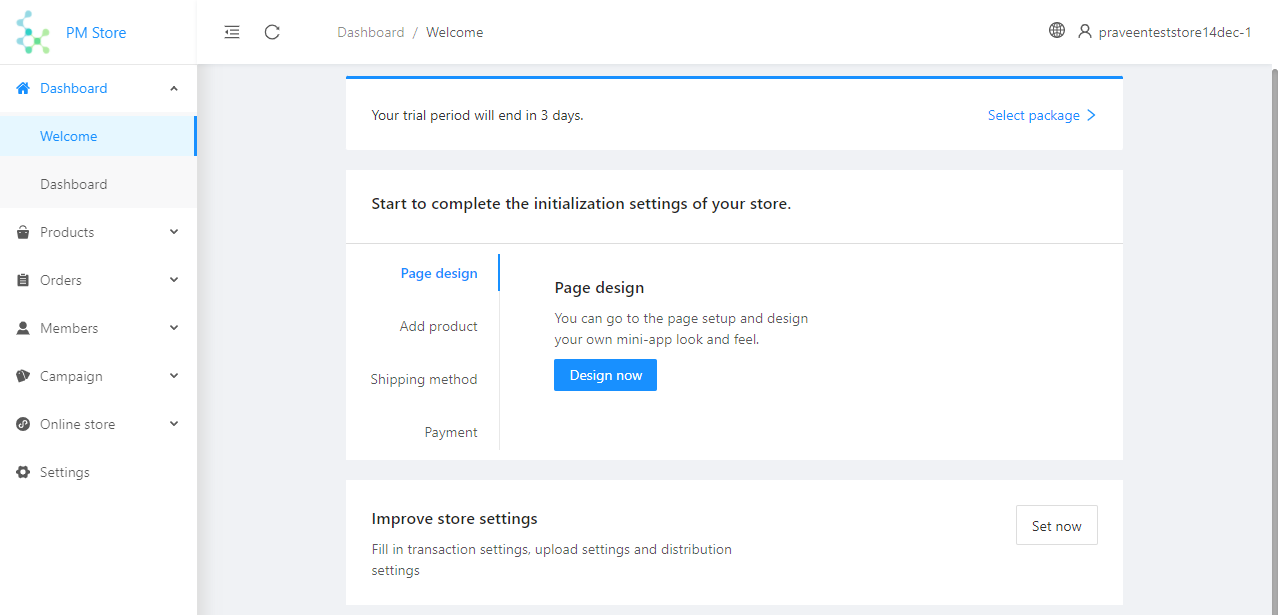This screenshot has height=615, width=1278.
Task: Expand the Products submenu arrow
Action: [174, 232]
